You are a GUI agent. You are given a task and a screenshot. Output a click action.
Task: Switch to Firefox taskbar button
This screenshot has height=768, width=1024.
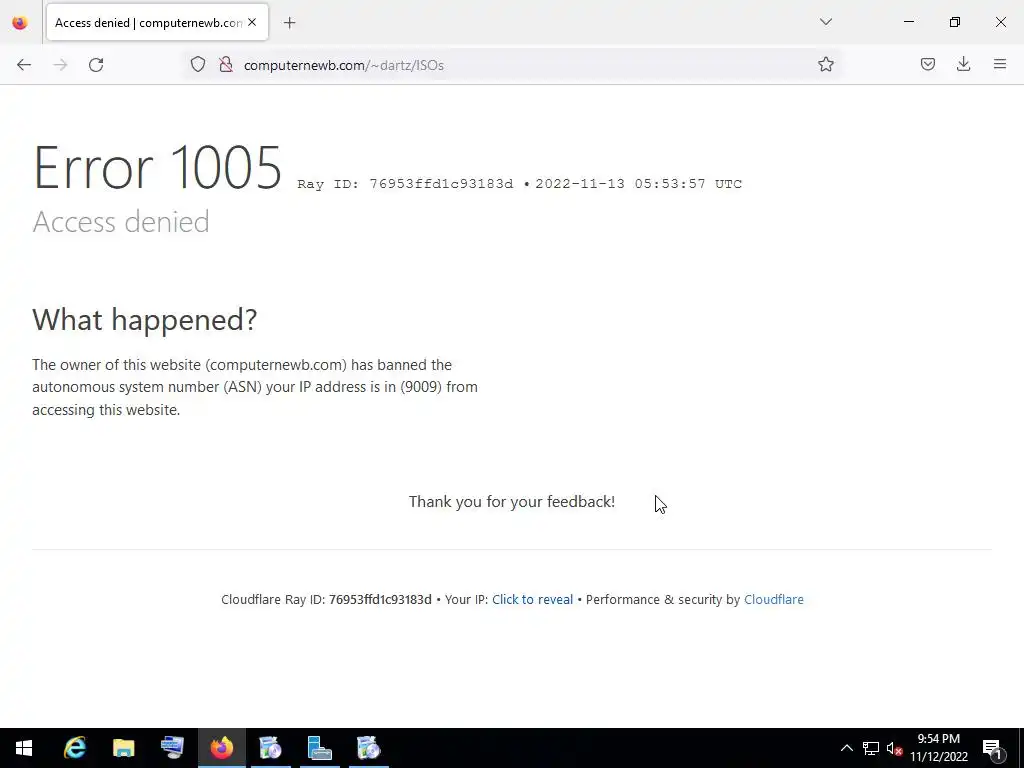pyautogui.click(x=221, y=748)
